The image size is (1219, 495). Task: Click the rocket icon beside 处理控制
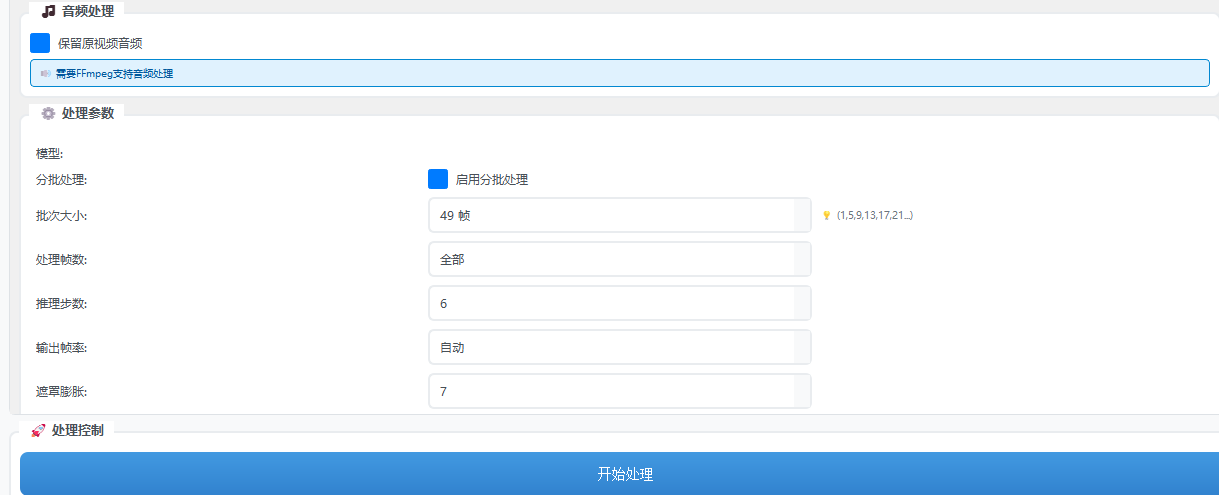[38, 430]
